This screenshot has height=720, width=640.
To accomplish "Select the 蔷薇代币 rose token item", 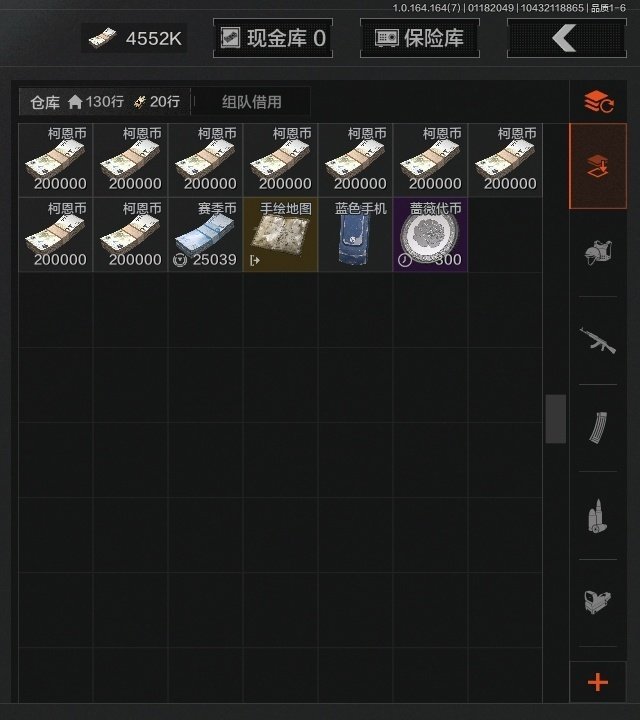I will pyautogui.click(x=430, y=235).
